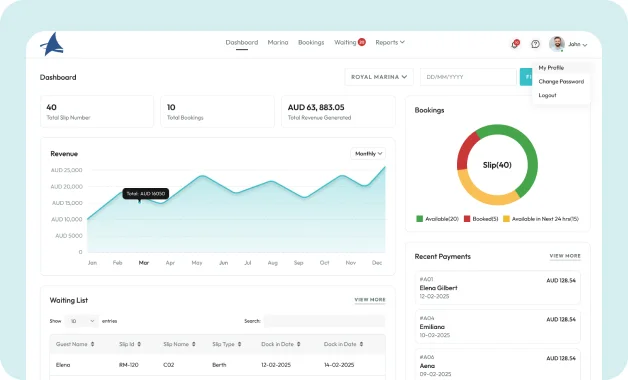Choose Change Password menu entry

click(x=561, y=81)
